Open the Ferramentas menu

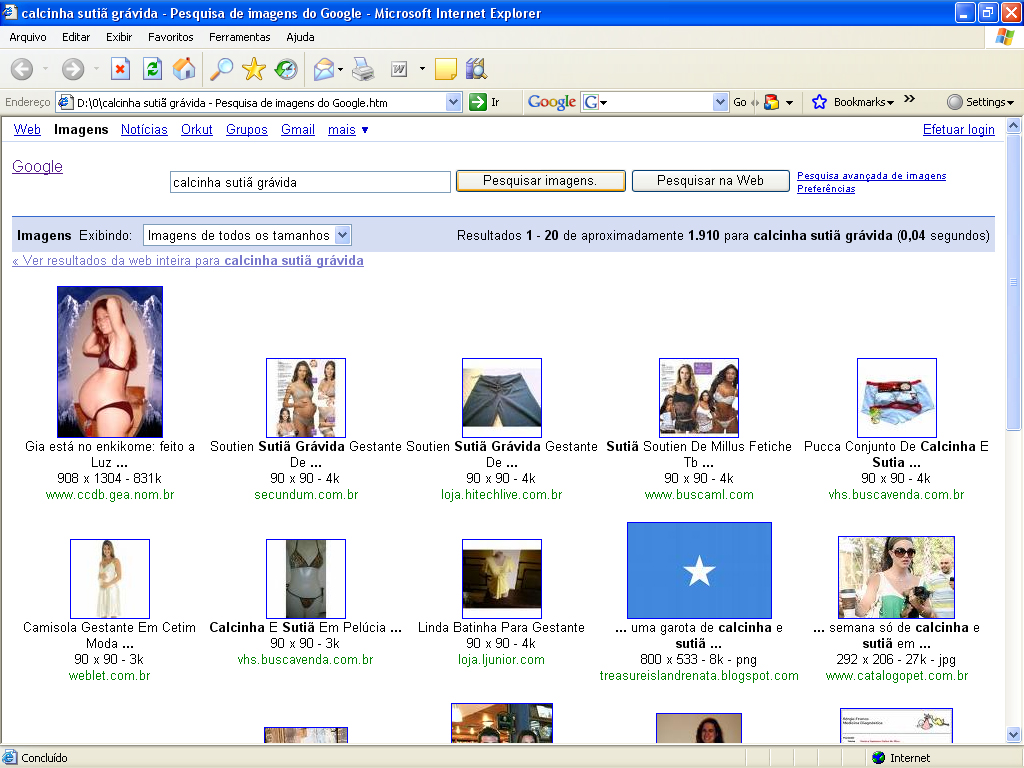(x=239, y=37)
